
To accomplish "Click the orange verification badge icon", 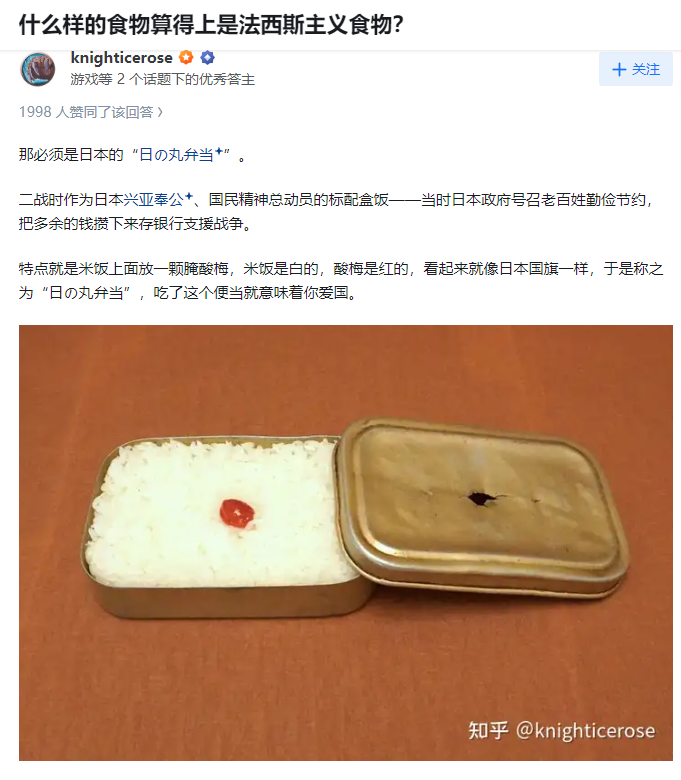I will pos(186,58).
